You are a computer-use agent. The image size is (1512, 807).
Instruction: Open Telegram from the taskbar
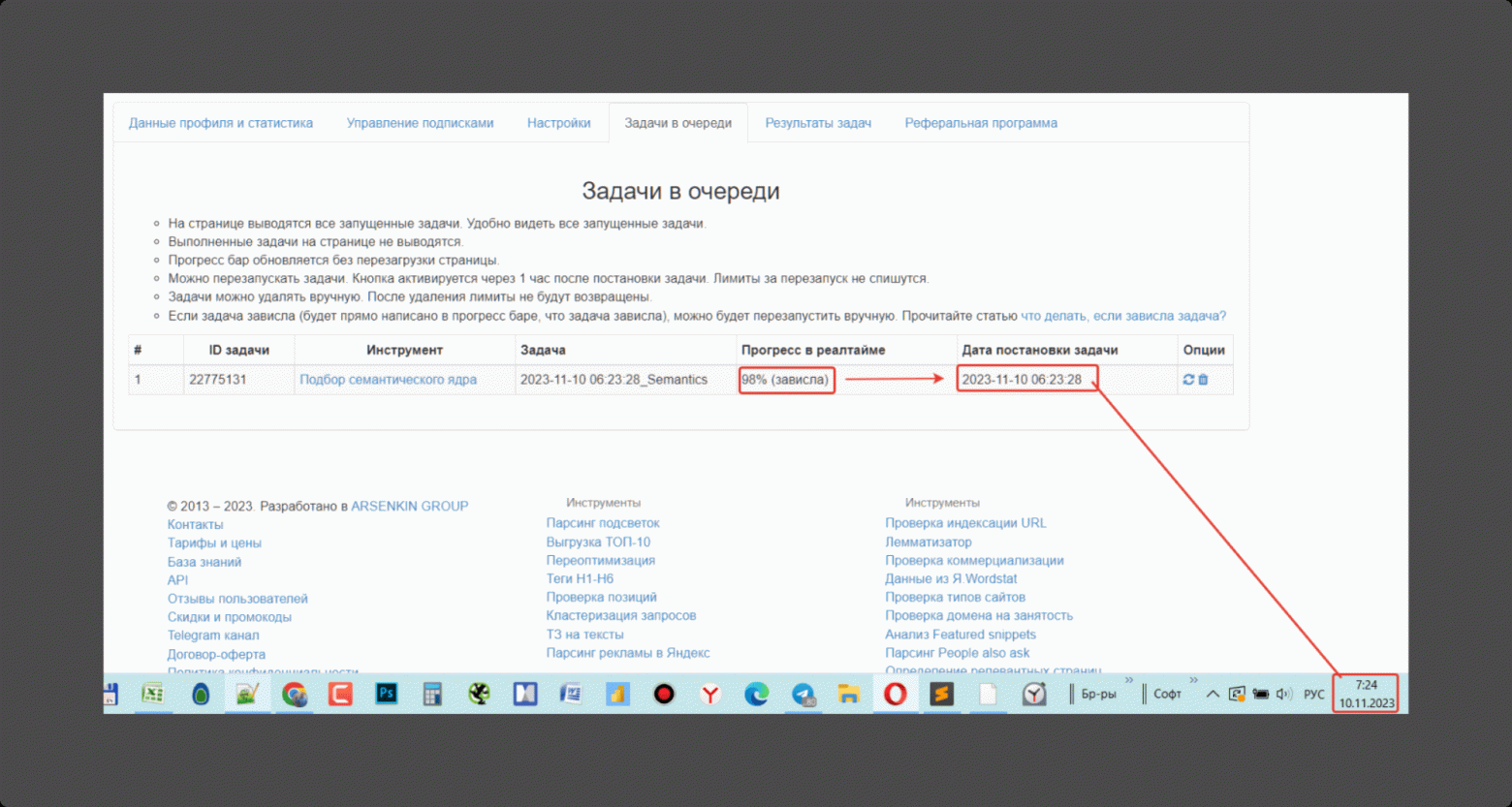tap(803, 694)
